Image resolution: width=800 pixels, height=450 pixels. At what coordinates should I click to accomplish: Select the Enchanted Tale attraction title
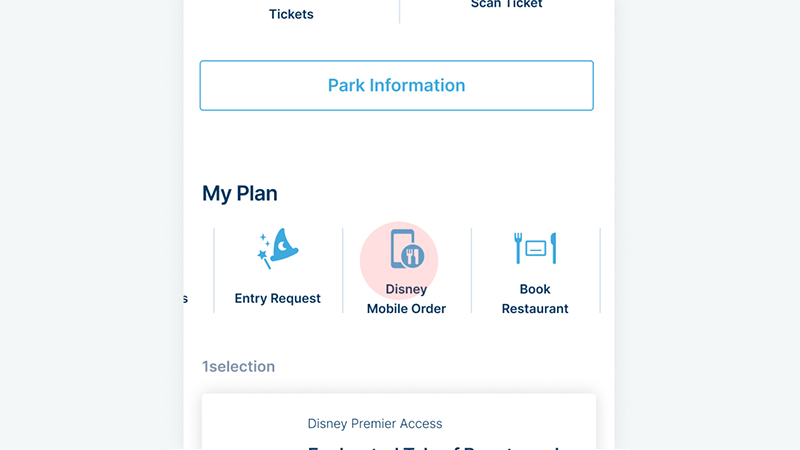432,446
